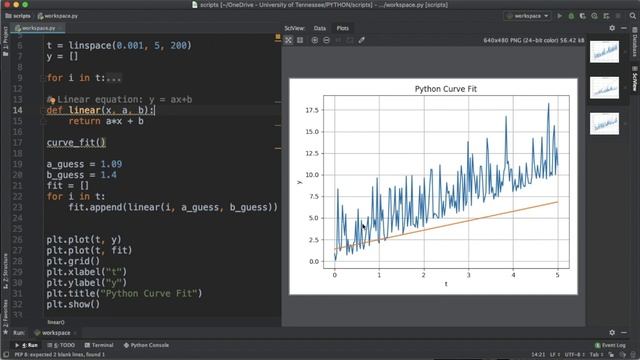Open the Python Console tab
640x360 pixels.
click(146, 345)
